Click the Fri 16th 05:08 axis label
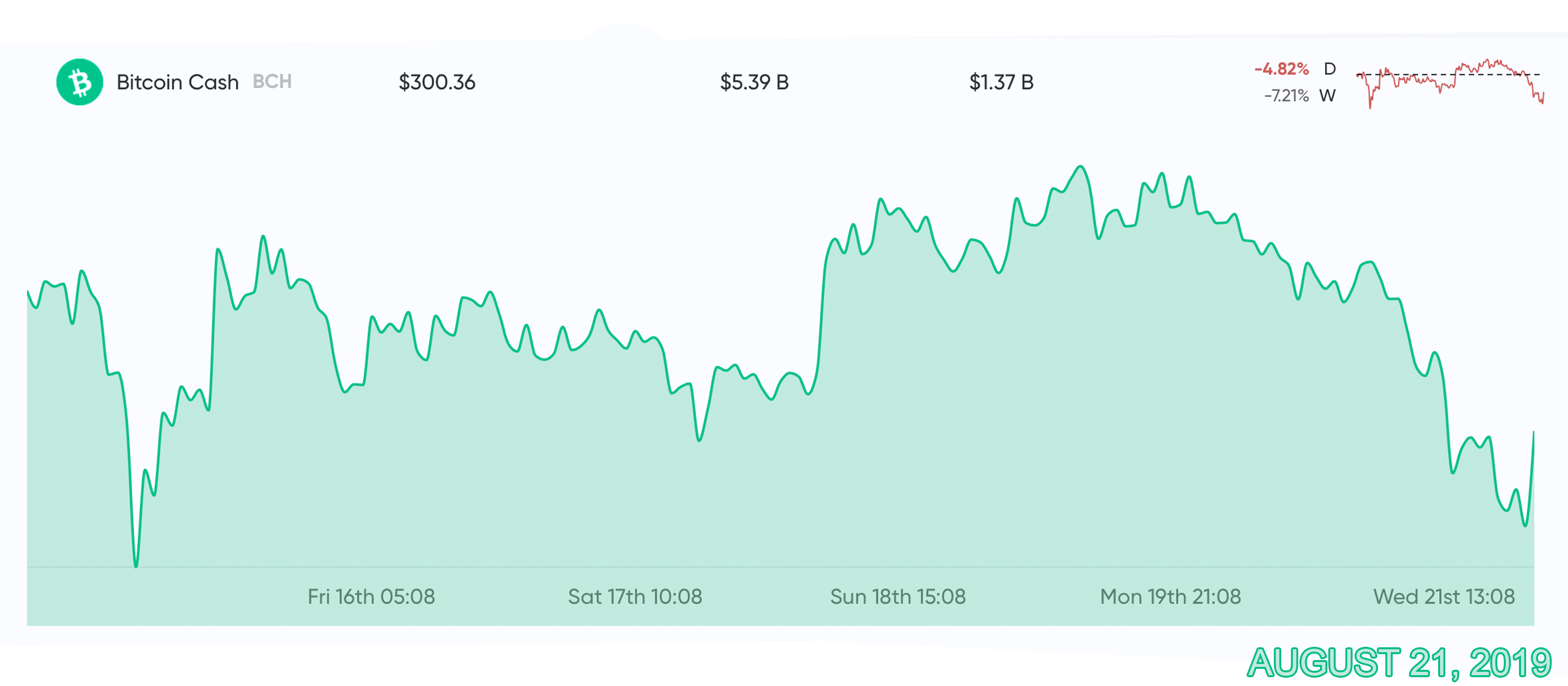 click(x=371, y=596)
